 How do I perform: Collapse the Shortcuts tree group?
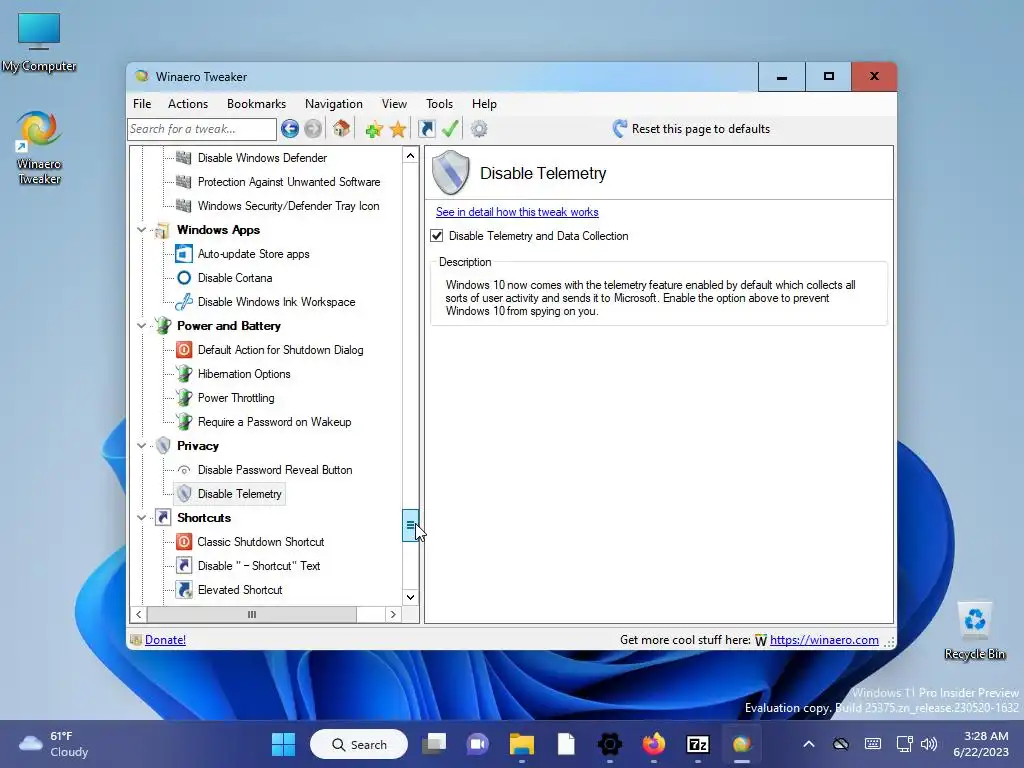click(x=141, y=517)
